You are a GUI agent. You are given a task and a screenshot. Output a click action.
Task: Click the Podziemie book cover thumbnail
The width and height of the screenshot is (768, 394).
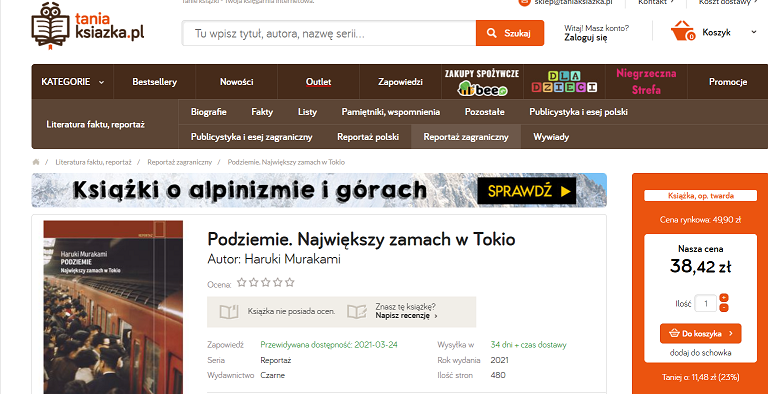(x=113, y=307)
